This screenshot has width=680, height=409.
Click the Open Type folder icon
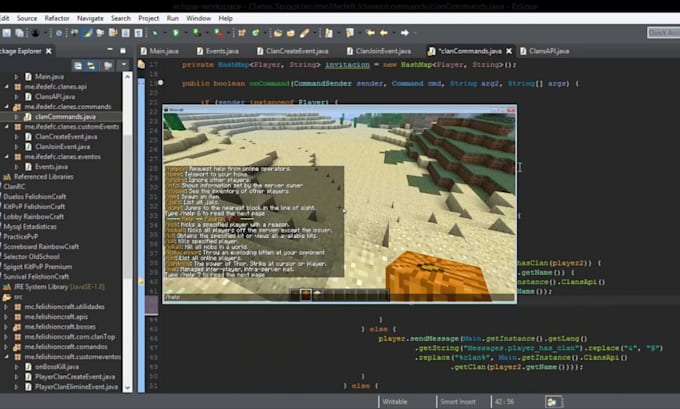[x=278, y=33]
